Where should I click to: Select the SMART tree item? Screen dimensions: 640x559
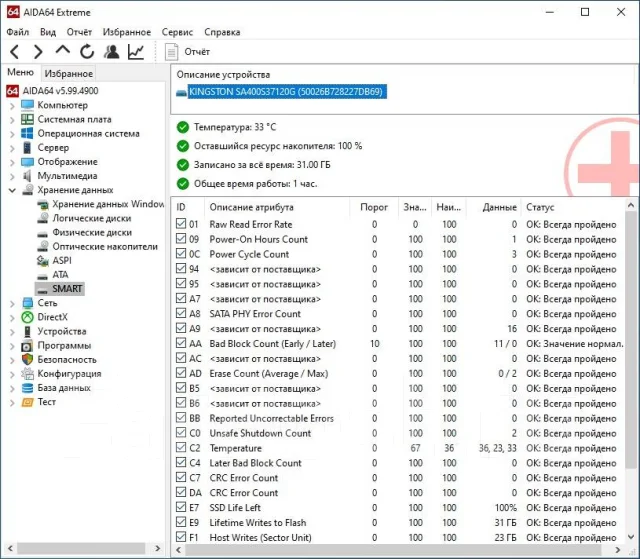60,289
